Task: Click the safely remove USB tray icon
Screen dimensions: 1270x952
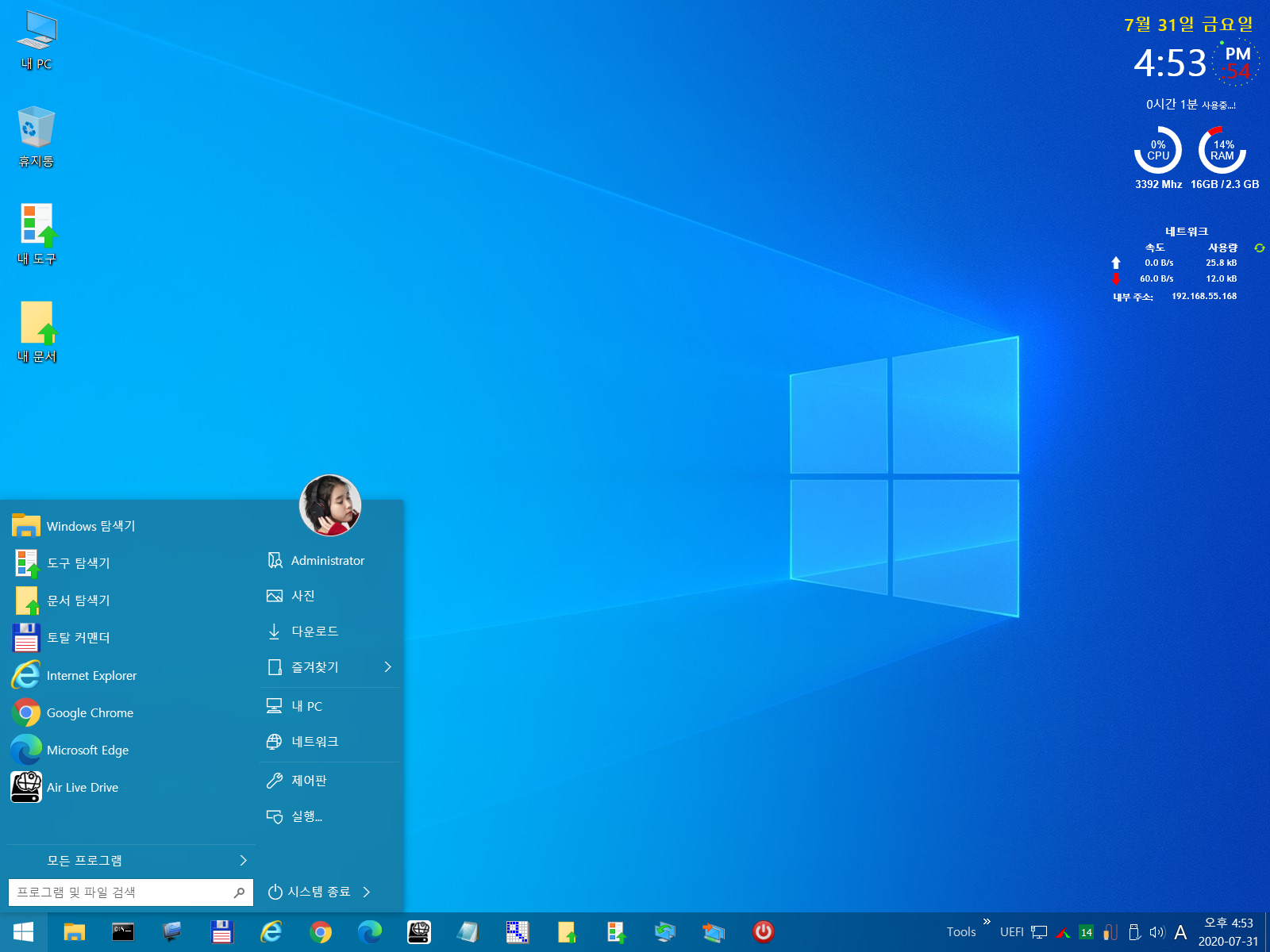Action: click(1134, 932)
